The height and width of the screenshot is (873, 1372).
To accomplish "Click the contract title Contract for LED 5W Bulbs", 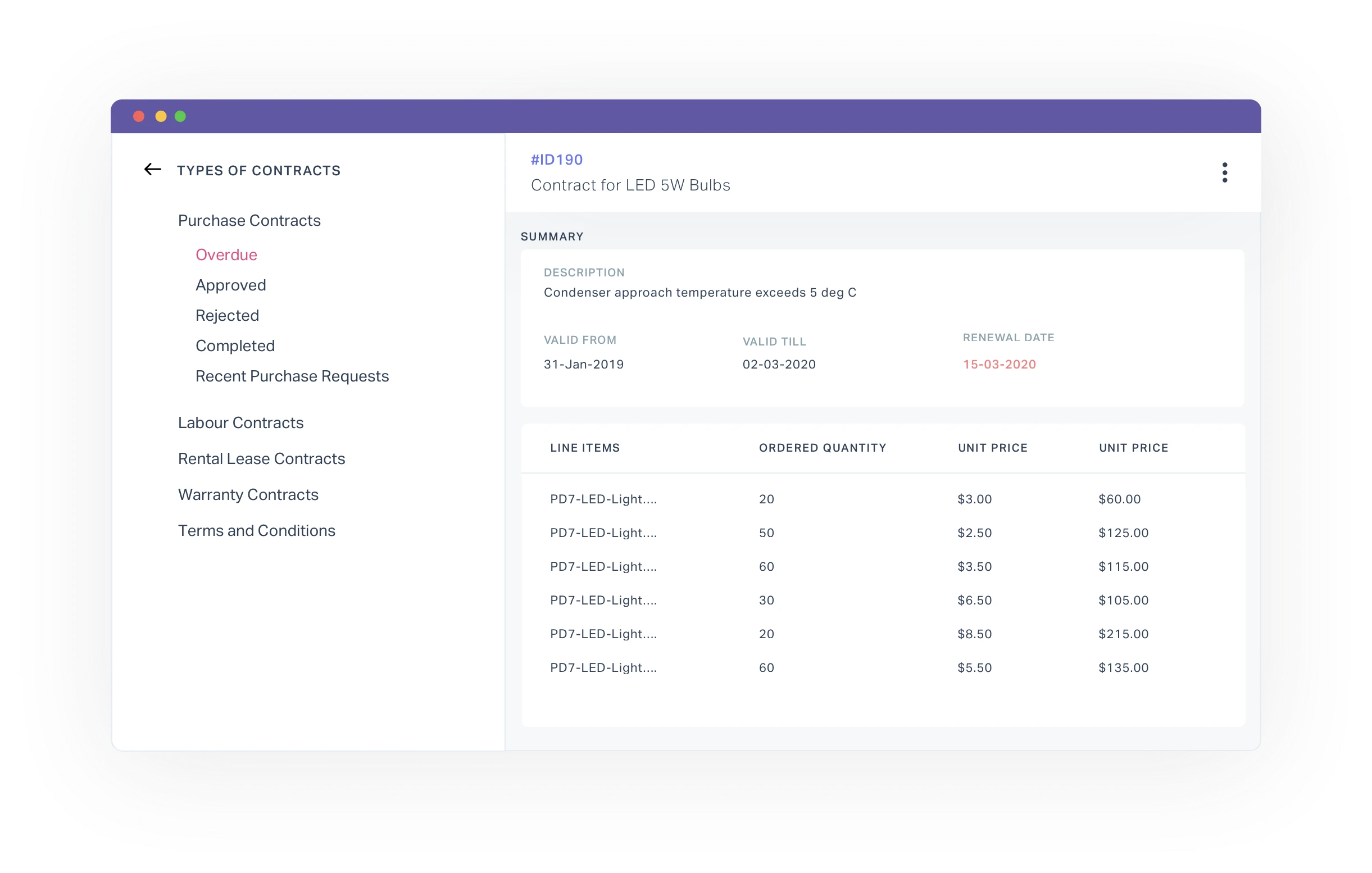I will (x=630, y=185).
